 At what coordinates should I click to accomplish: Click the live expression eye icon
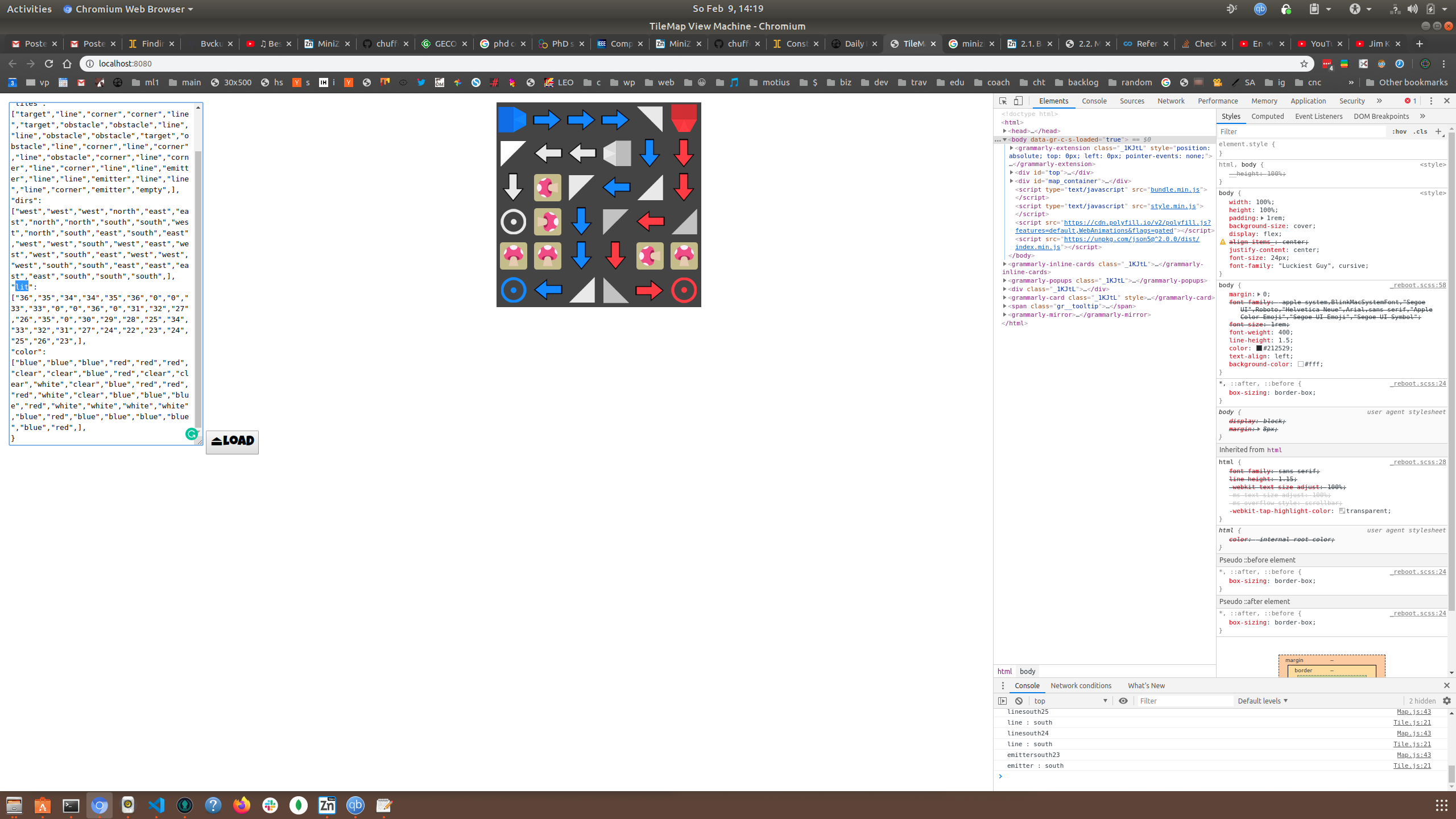(x=1123, y=701)
